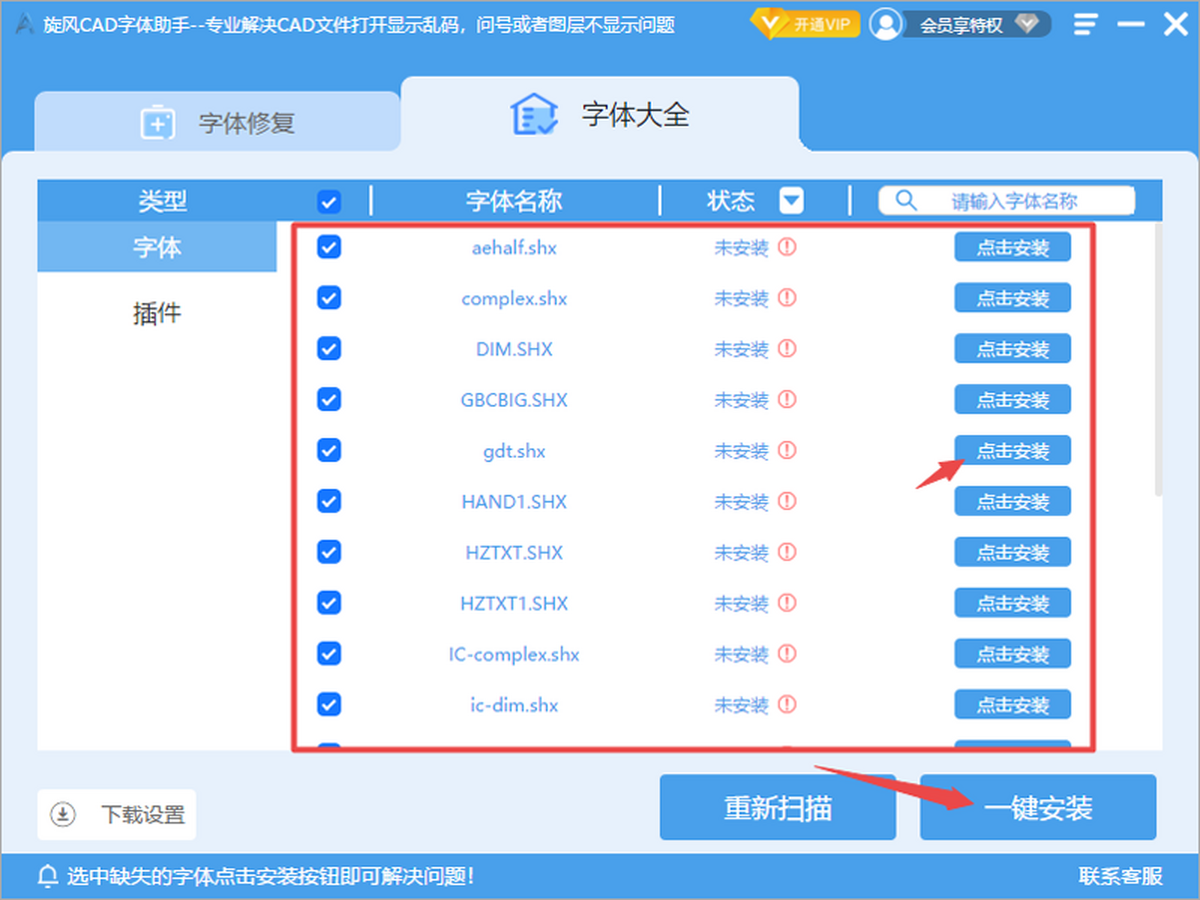
Task: Click 点击安装 for GBCBIG.SHX
Action: 1012,400
